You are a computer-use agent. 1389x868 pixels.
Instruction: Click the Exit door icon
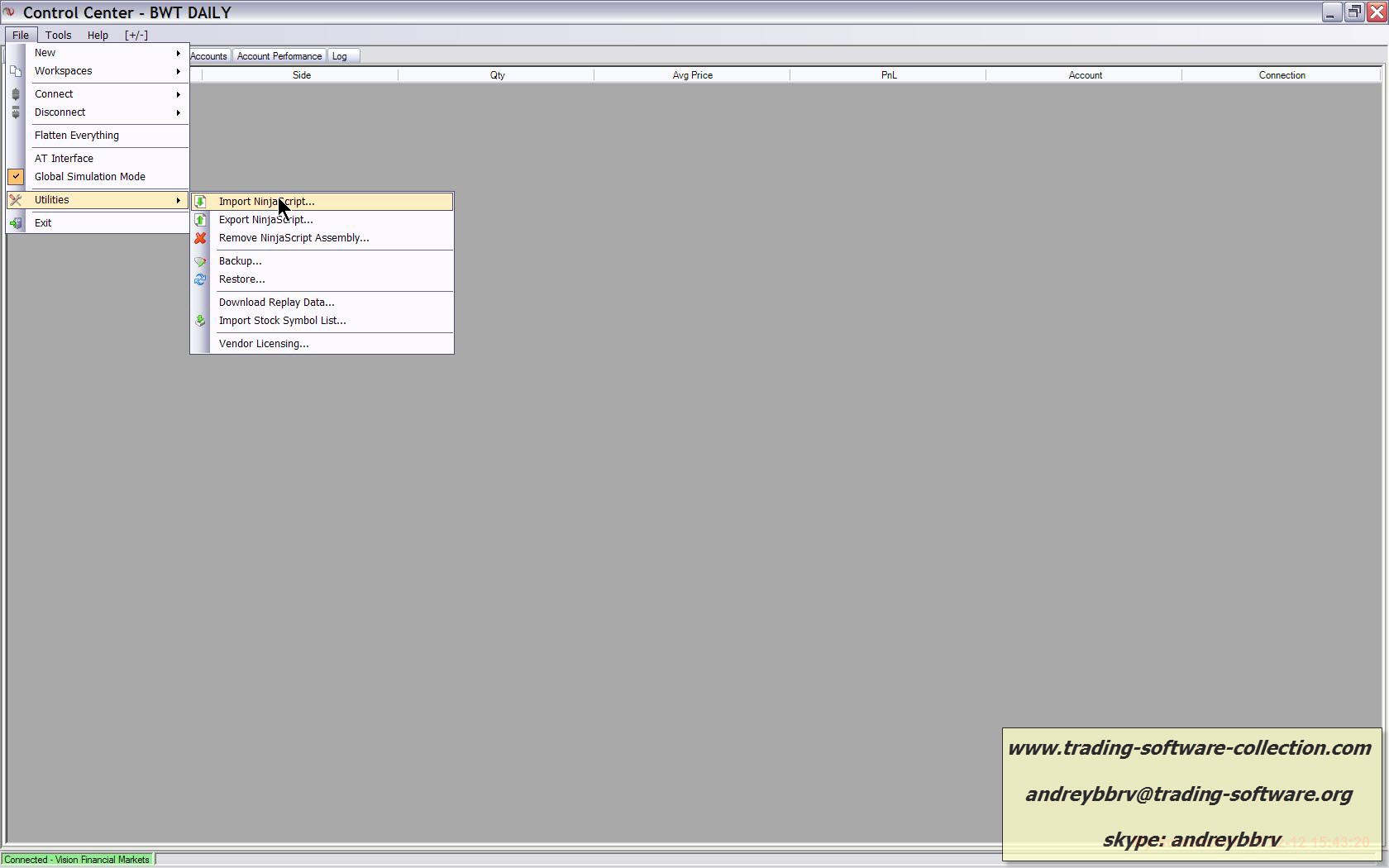[x=16, y=223]
